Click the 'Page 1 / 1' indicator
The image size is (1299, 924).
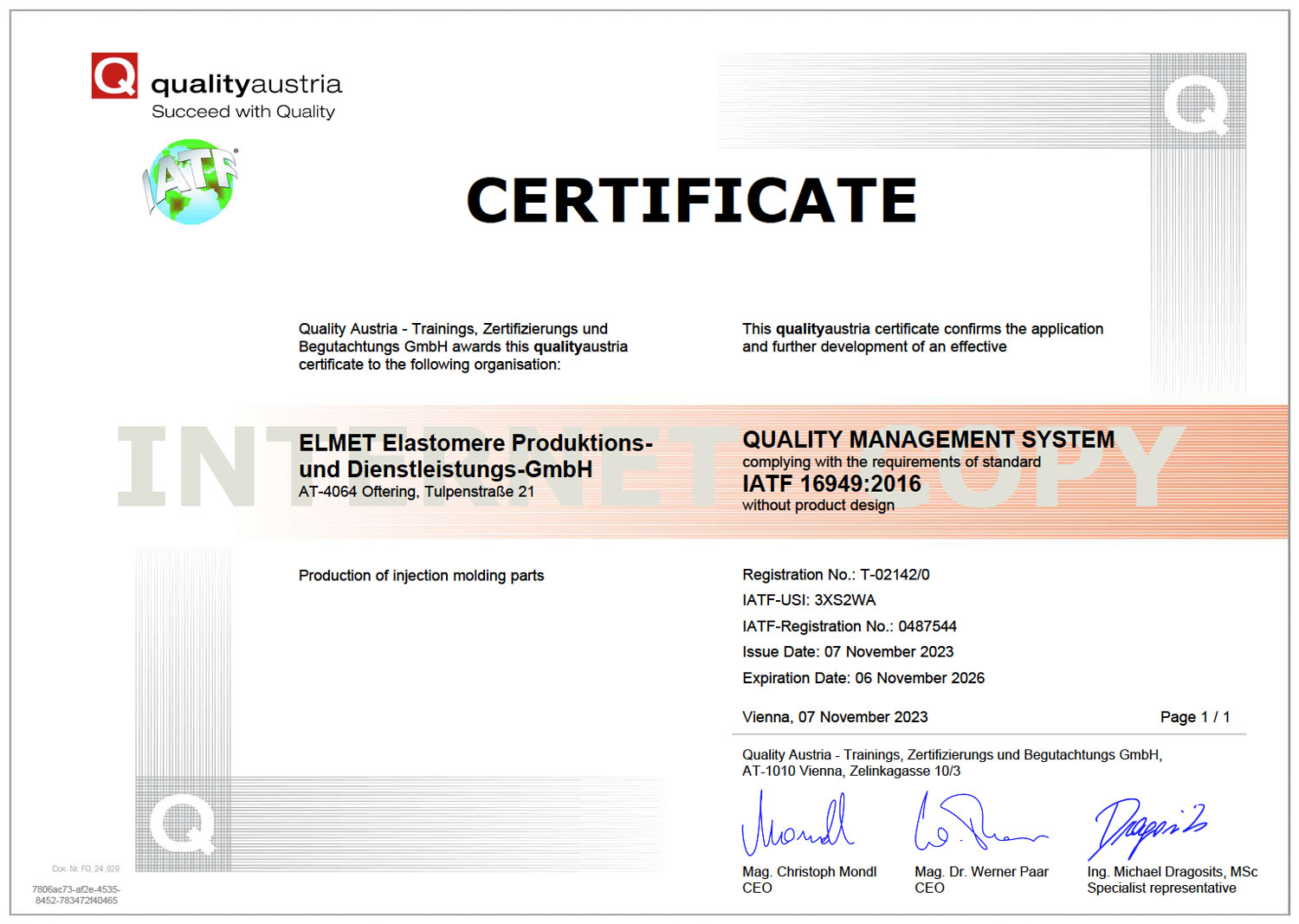click(x=1195, y=717)
